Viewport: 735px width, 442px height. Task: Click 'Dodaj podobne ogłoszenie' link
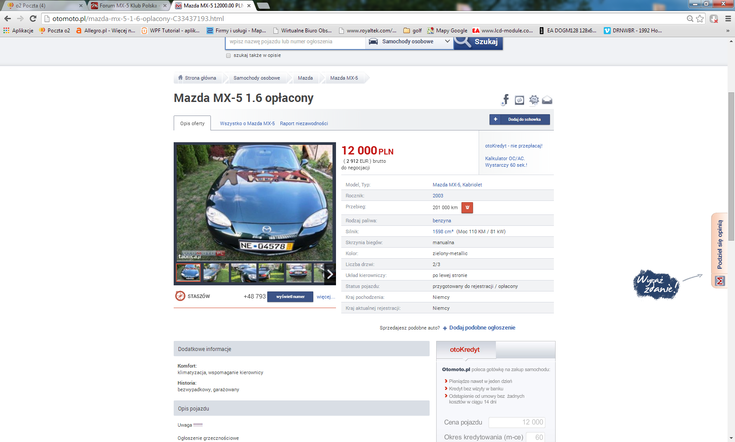coord(482,328)
